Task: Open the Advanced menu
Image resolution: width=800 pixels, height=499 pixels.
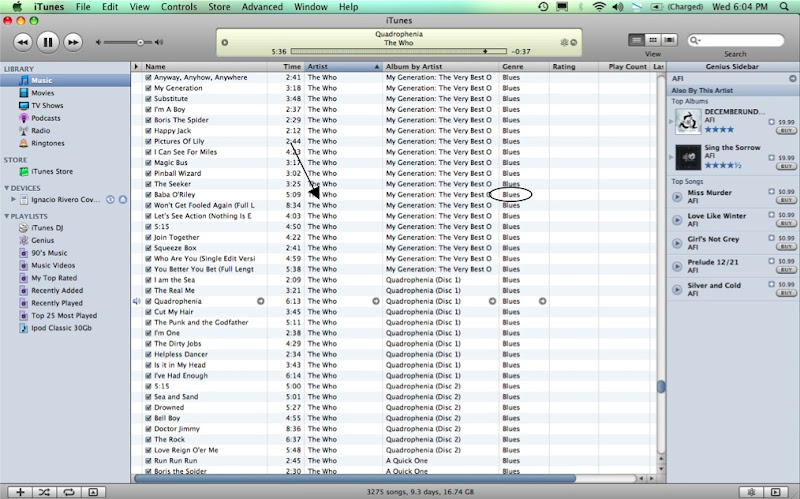Action: tap(262, 7)
